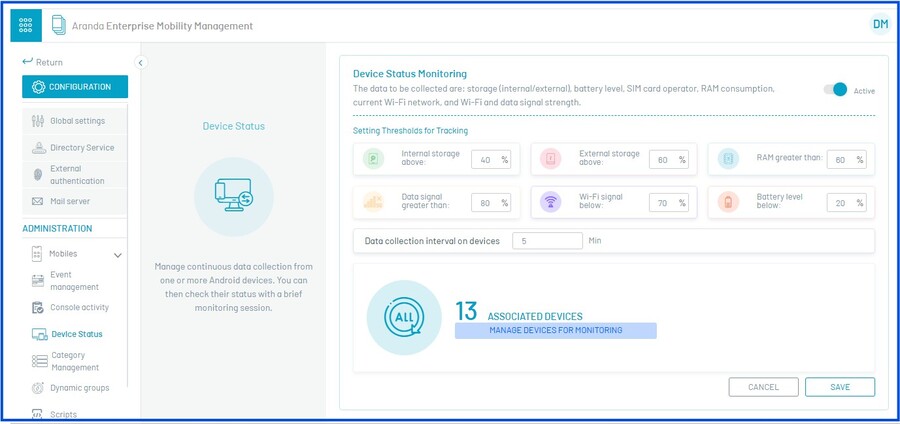Expand the Mobiles menu chevron

pos(117,255)
